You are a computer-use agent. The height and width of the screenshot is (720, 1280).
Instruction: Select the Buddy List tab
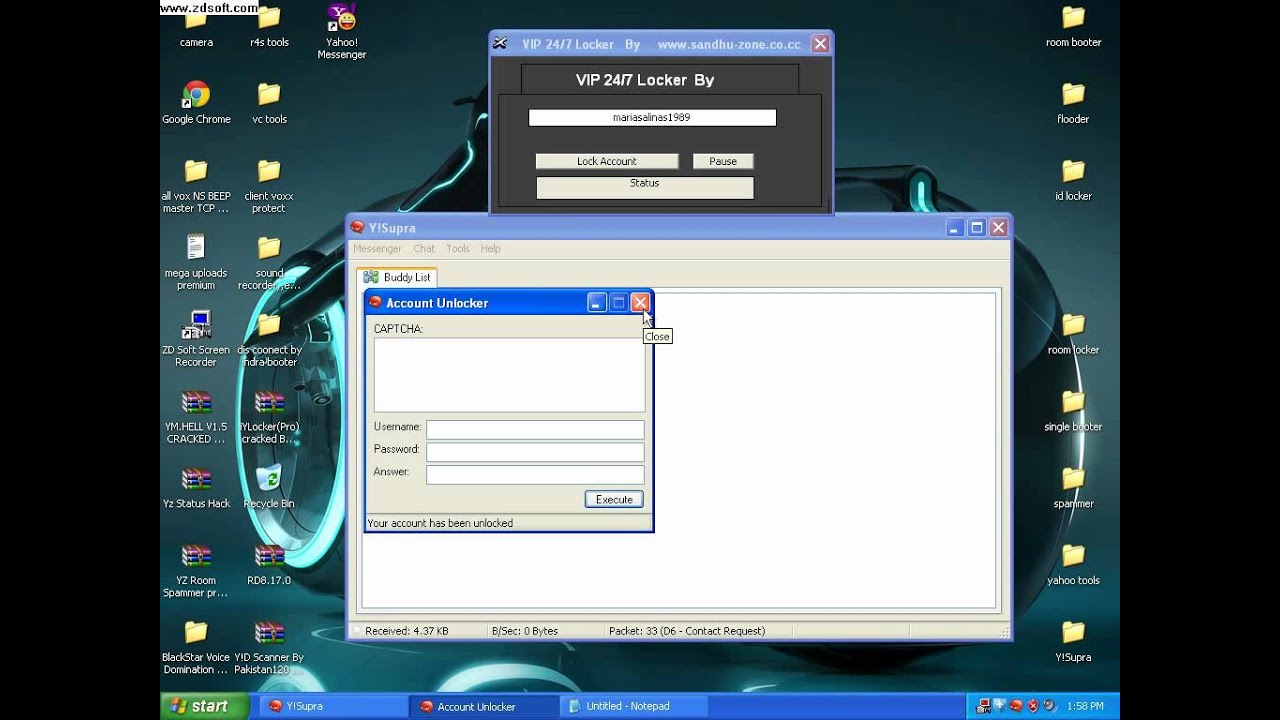click(397, 277)
